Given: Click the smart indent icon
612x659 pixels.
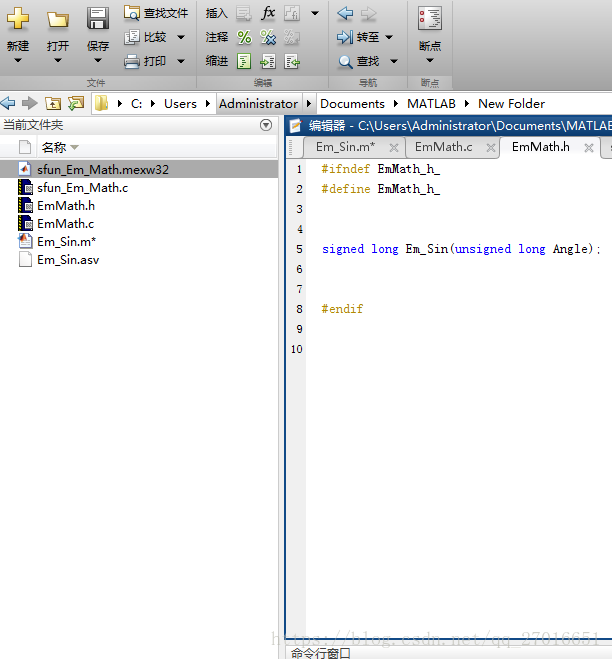Looking at the screenshot, I should tap(244, 61).
